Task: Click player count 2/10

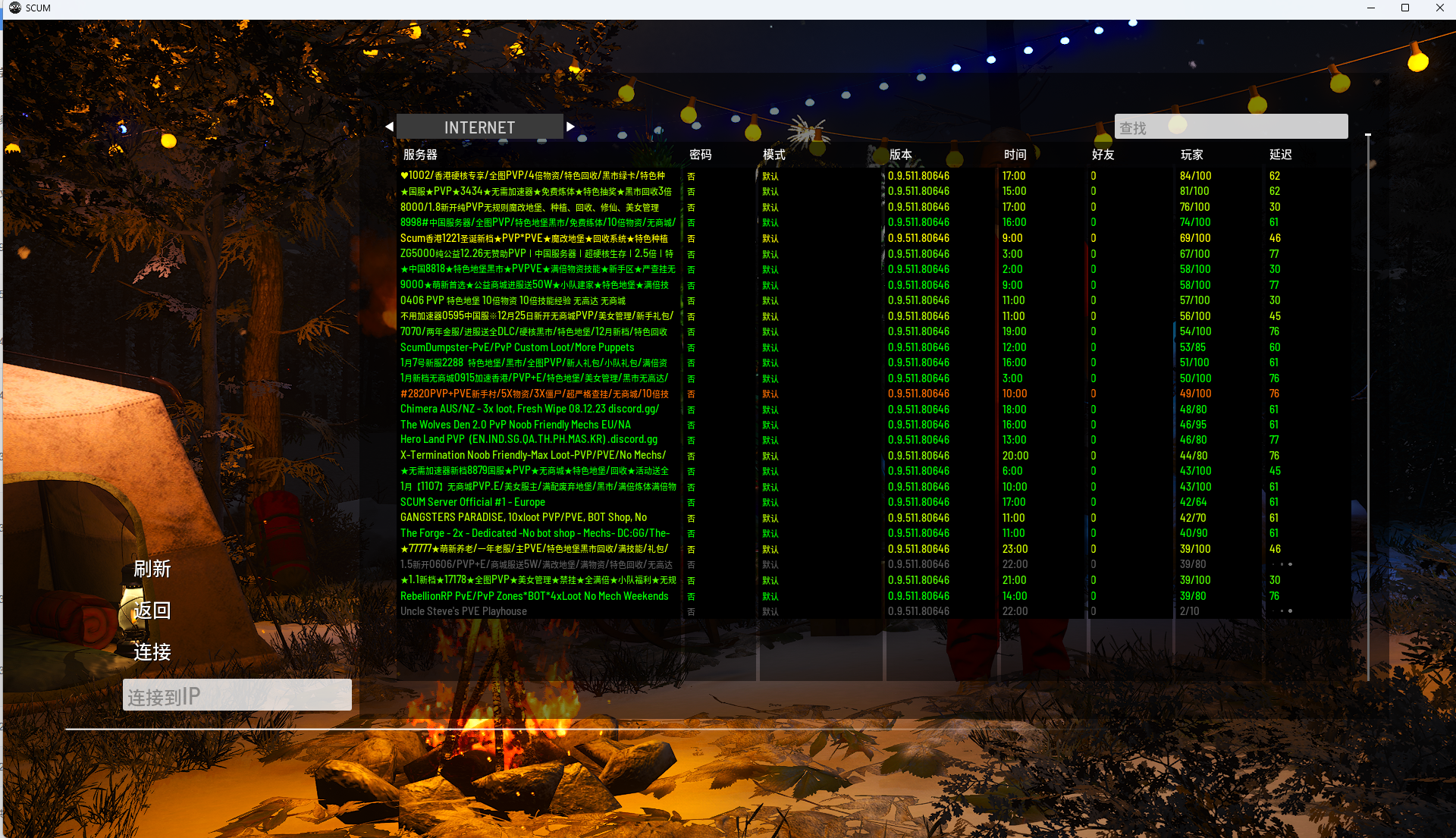Action: (x=1190, y=611)
